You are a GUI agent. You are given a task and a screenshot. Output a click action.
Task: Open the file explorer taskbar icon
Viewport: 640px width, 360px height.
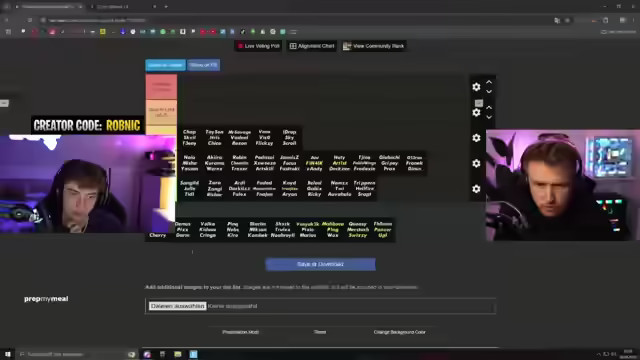tap(178, 354)
